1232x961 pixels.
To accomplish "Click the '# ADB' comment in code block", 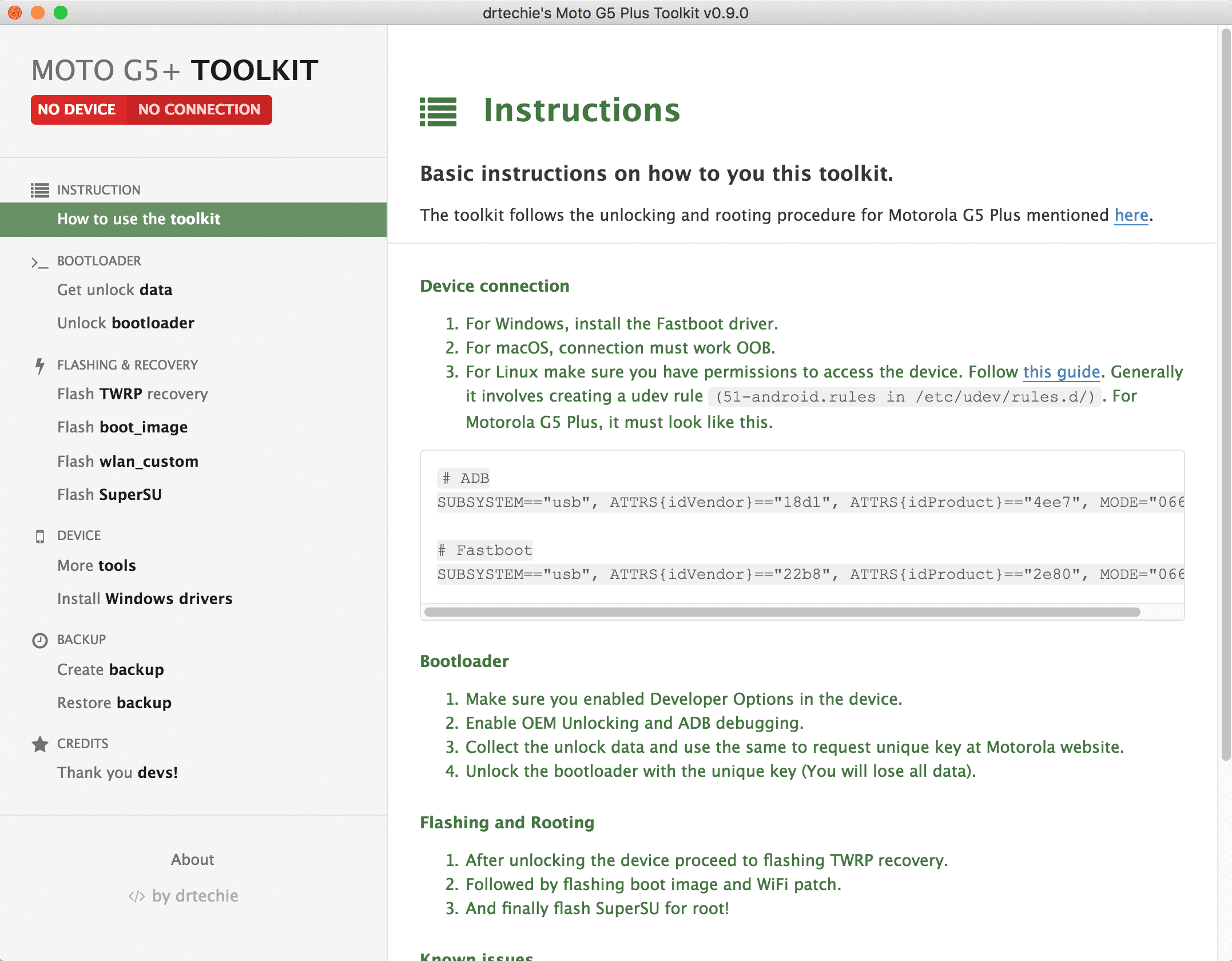I will tap(464, 478).
